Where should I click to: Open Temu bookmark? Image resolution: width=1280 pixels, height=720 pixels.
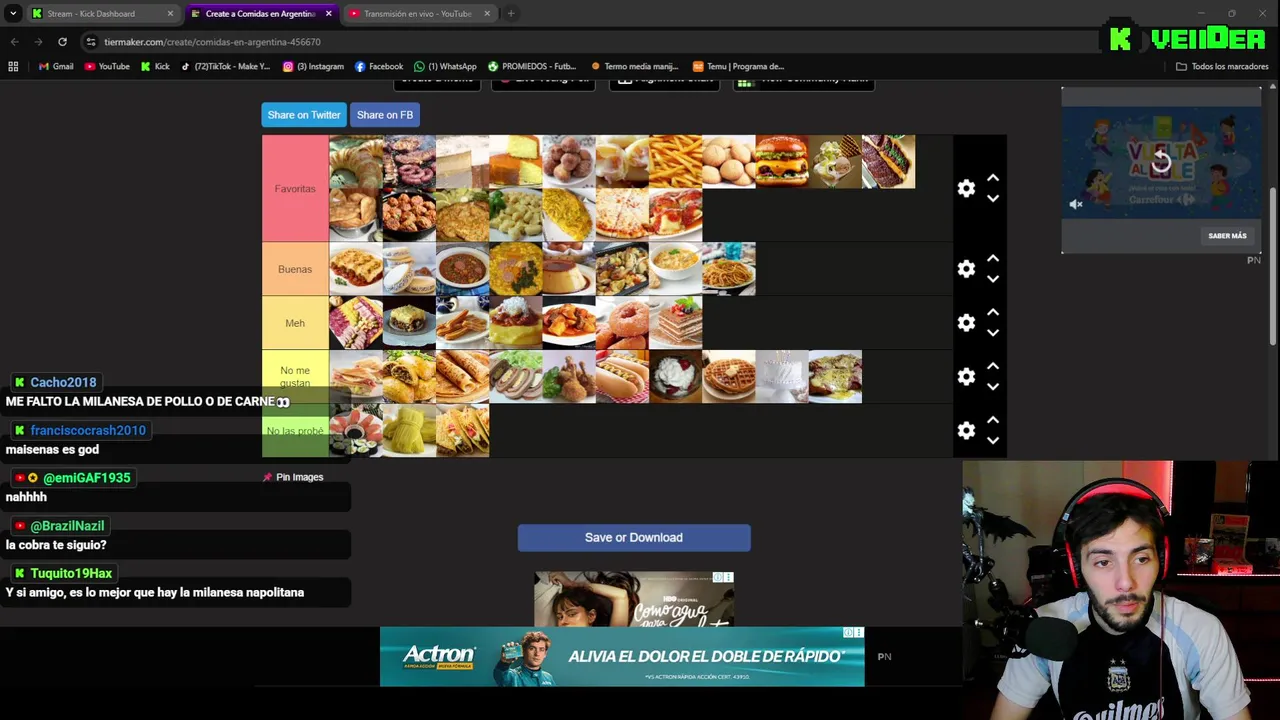pyautogui.click(x=739, y=67)
